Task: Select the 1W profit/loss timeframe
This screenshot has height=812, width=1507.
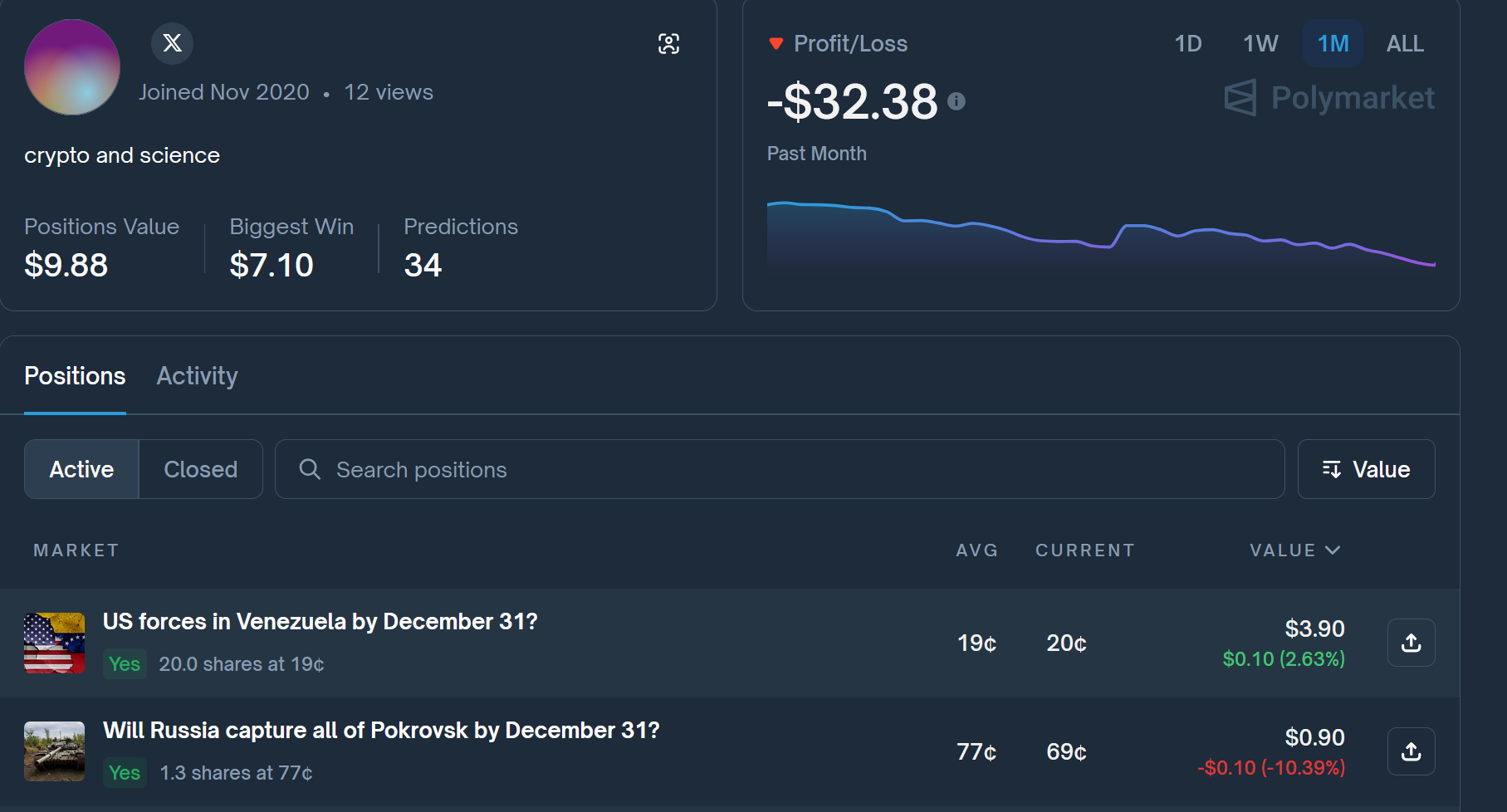Action: (1260, 43)
